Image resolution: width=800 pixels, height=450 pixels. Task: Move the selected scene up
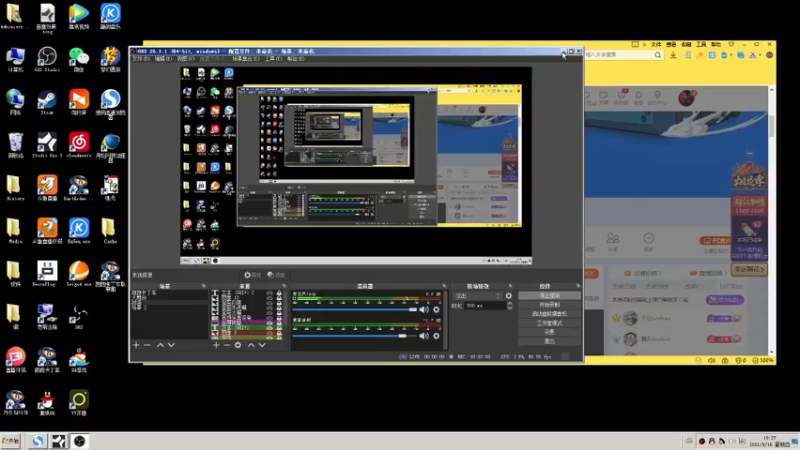[160, 345]
